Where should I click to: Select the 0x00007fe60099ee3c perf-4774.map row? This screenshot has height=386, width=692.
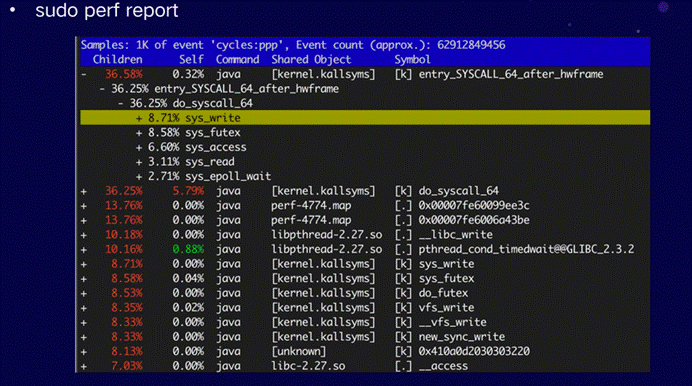(365, 206)
